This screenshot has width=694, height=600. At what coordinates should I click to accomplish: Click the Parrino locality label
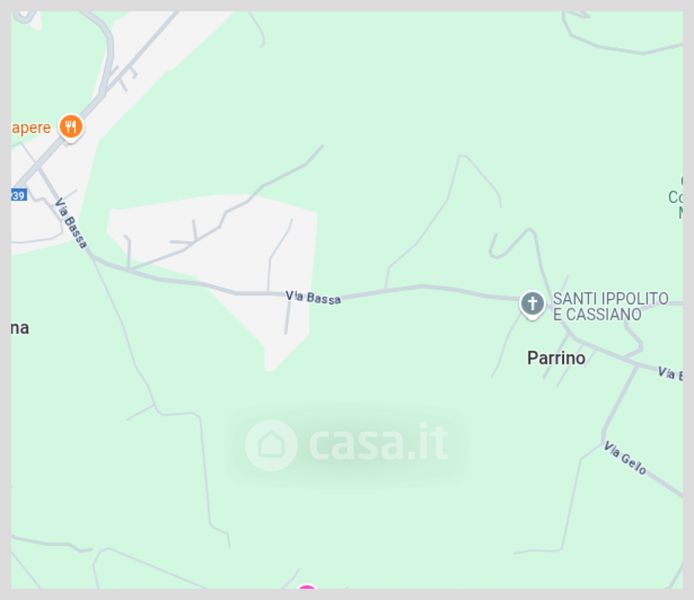coord(556,358)
